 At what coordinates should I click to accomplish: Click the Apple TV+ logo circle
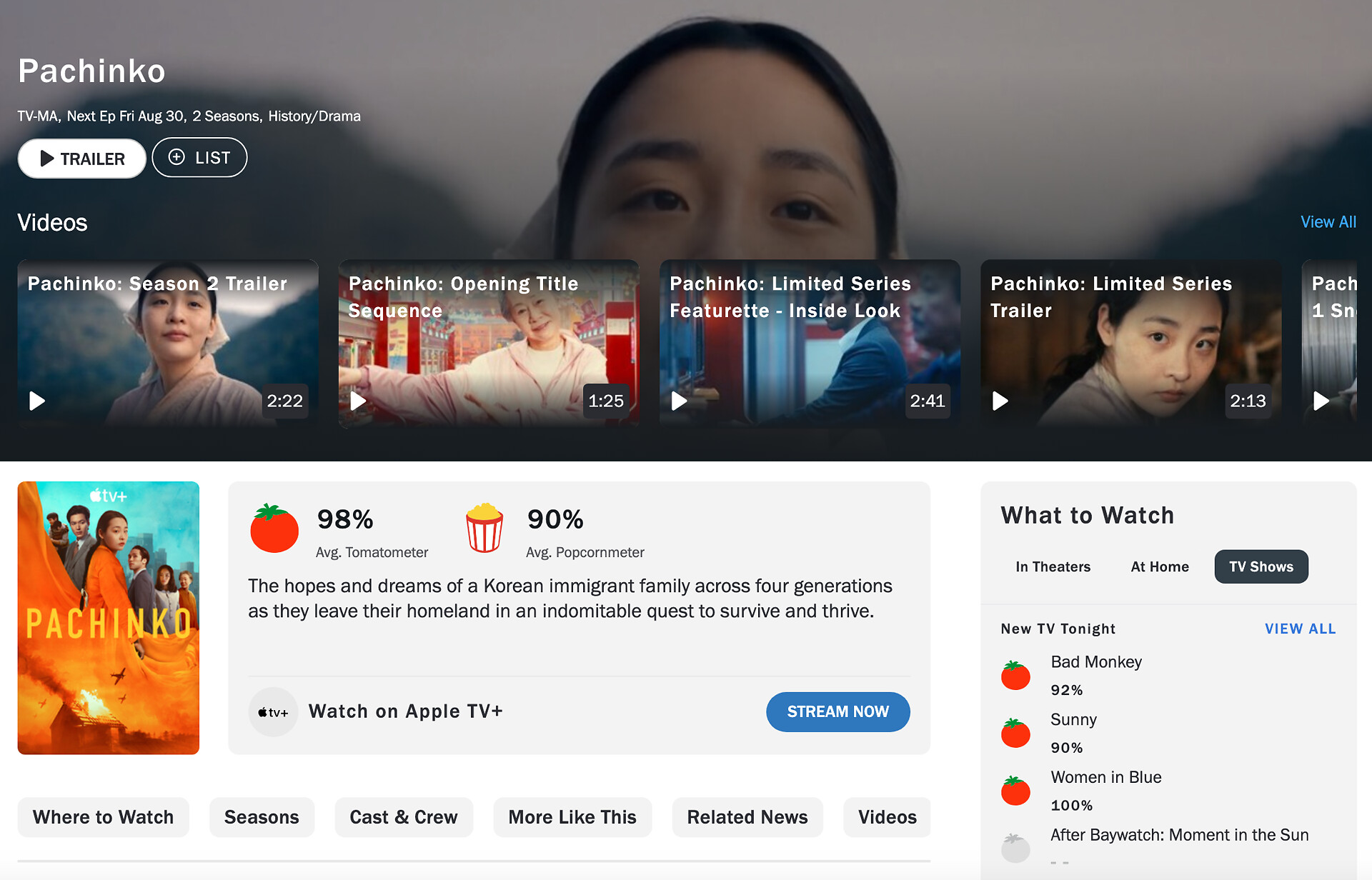273,712
